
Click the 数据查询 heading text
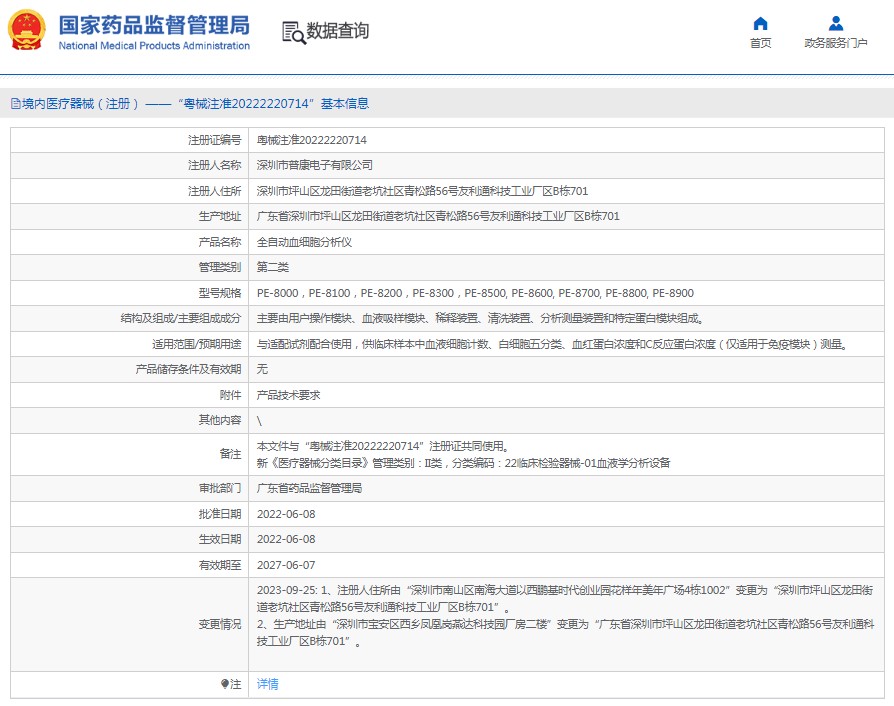click(338, 31)
